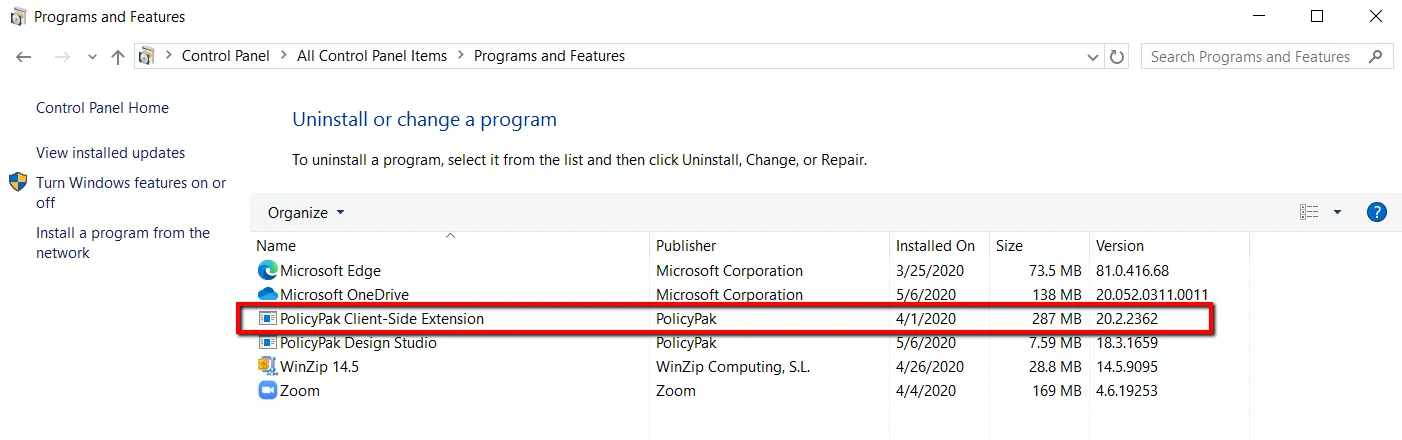Expand the view options dropdown arrow
The height and width of the screenshot is (440, 1402).
1337,212
